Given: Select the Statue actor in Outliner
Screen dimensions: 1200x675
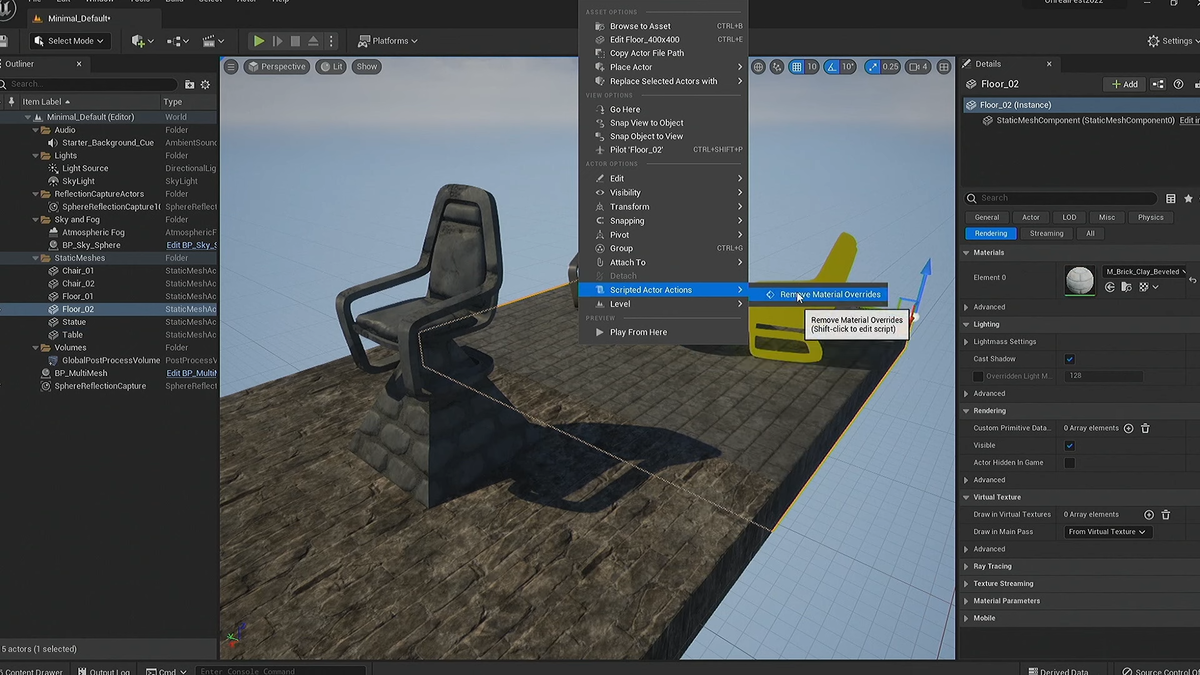Looking at the screenshot, I should (x=74, y=322).
